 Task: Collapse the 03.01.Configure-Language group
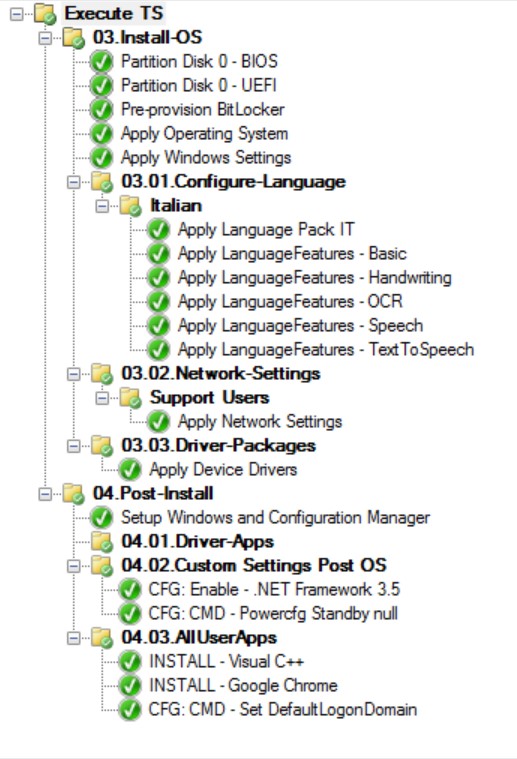(x=74, y=182)
